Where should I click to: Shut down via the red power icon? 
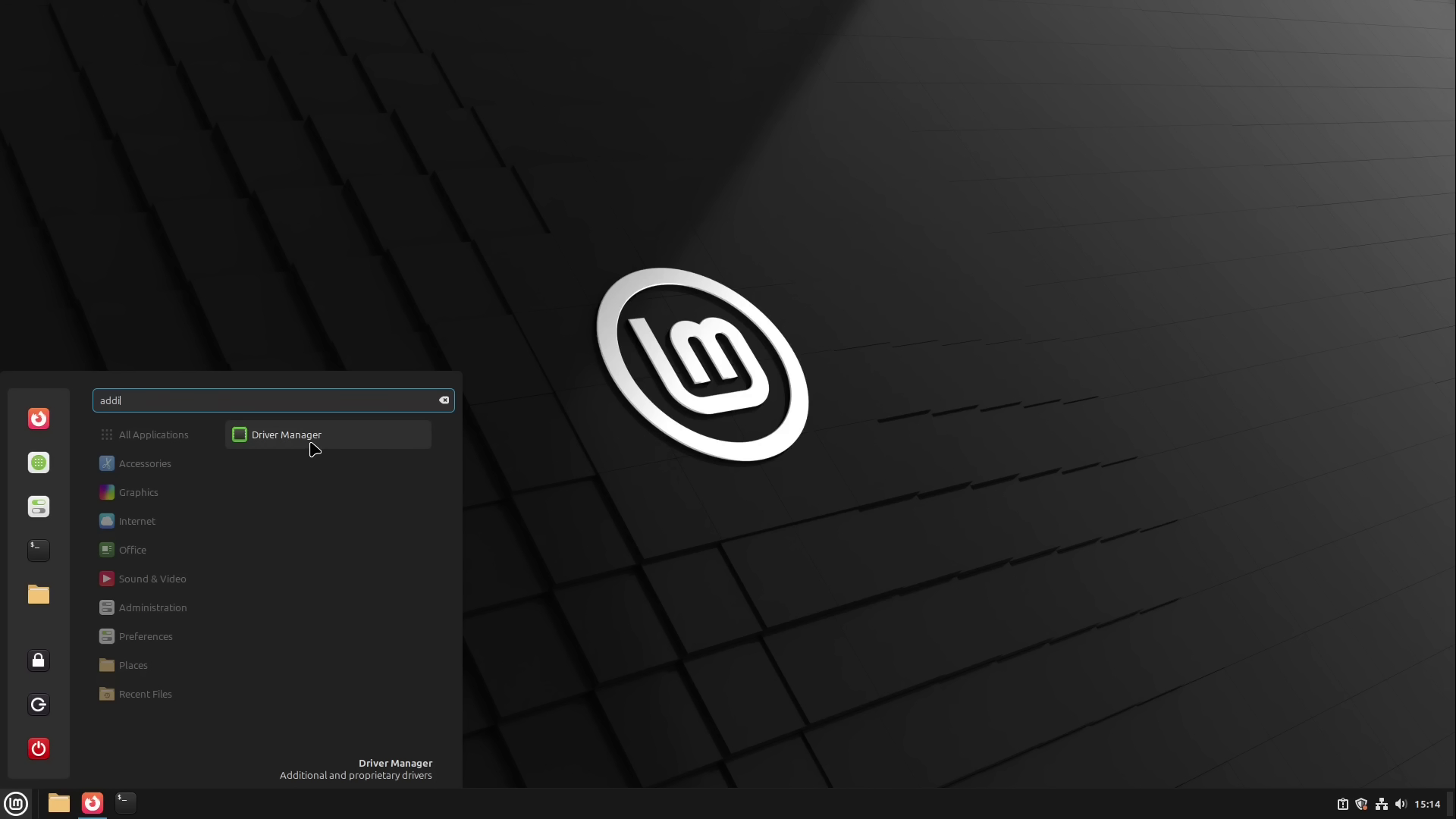(x=39, y=748)
